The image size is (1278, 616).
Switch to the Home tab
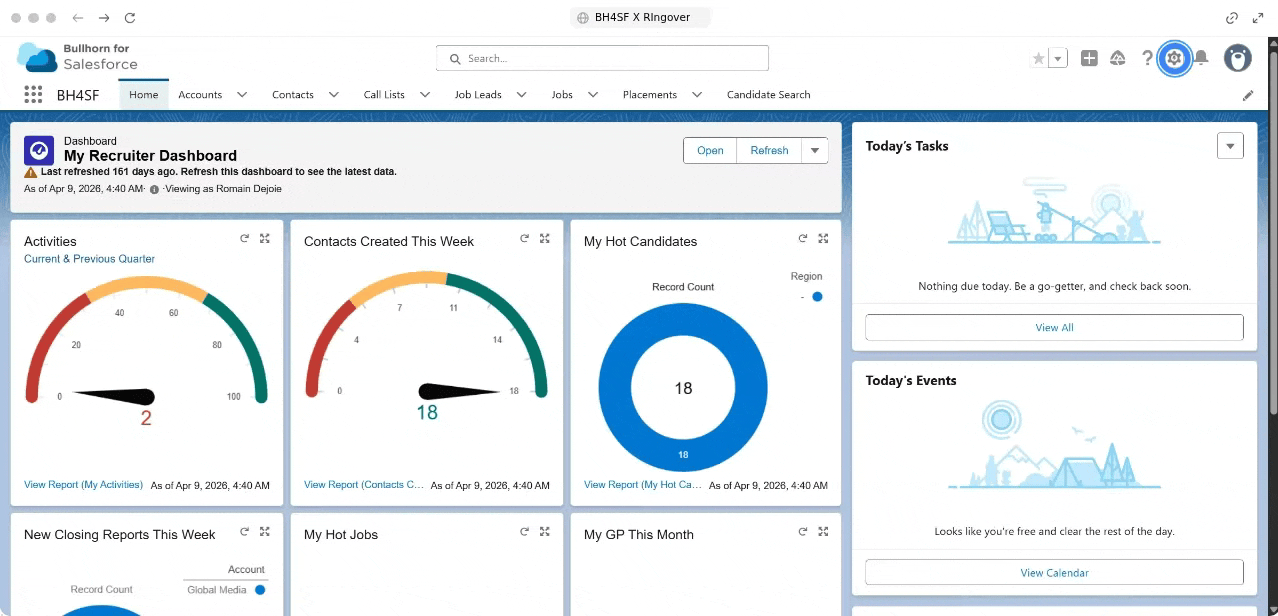click(x=144, y=95)
